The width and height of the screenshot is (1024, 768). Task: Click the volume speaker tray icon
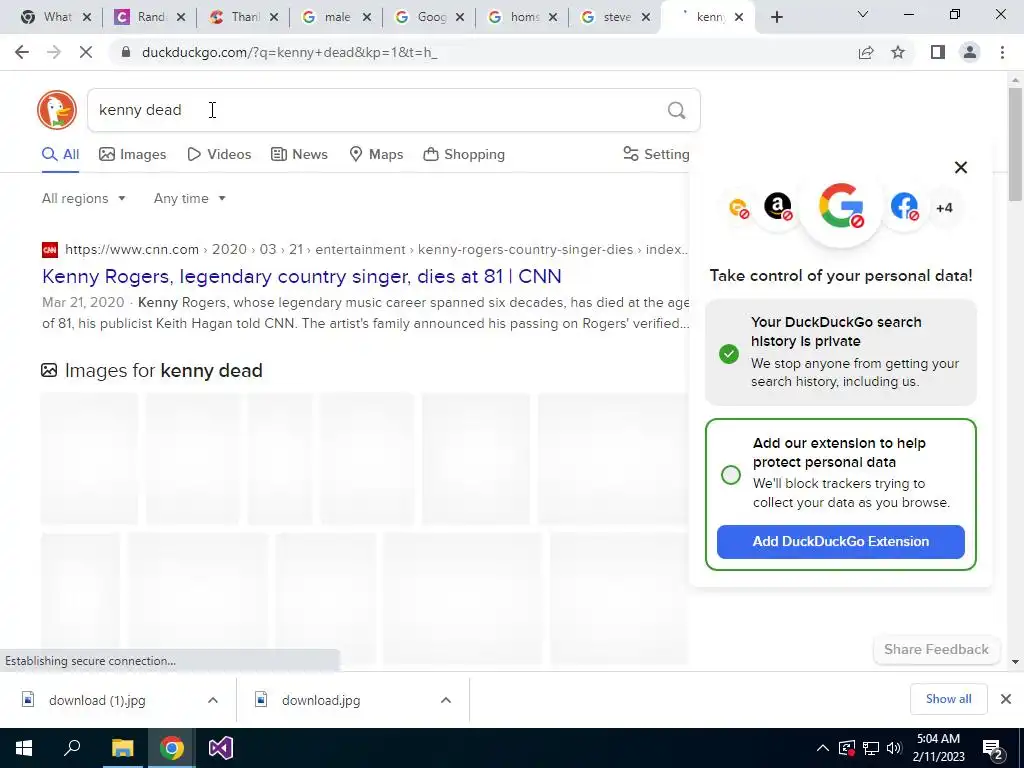894,748
